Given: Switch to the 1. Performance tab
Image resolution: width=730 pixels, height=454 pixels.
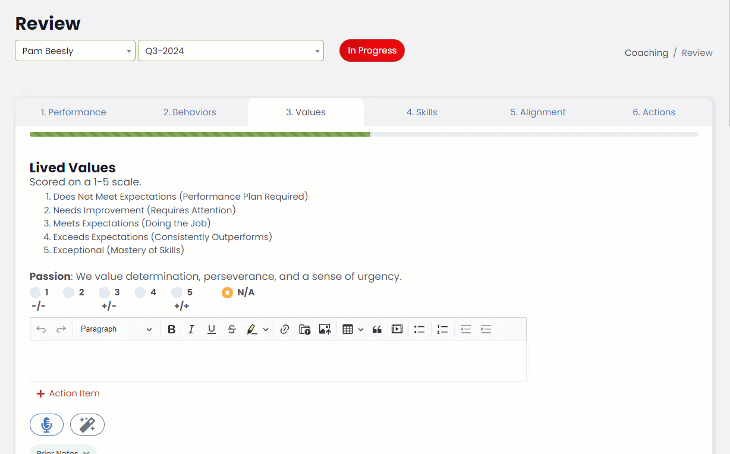Looking at the screenshot, I should tap(73, 112).
